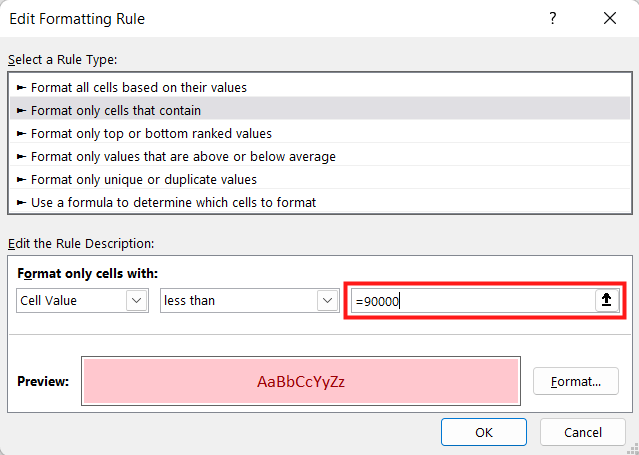Click the help question mark icon
The width and height of the screenshot is (639, 455).
click(552, 18)
